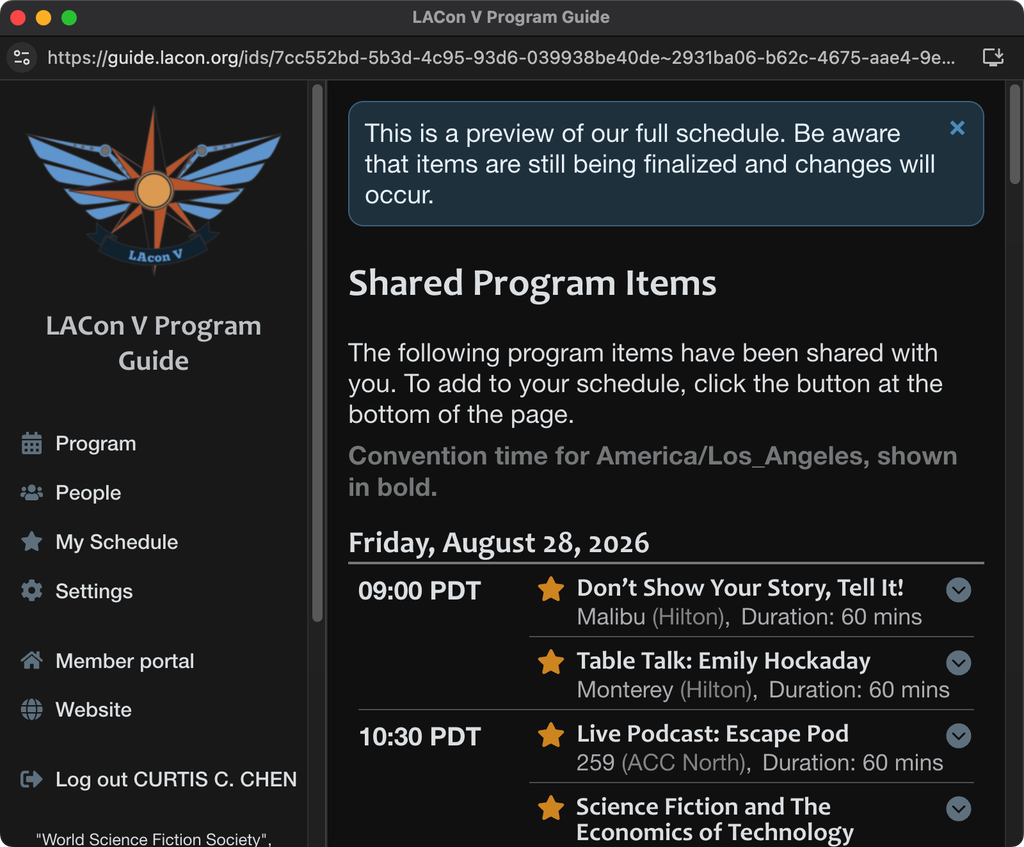Dismiss the preview schedule notice

(957, 128)
